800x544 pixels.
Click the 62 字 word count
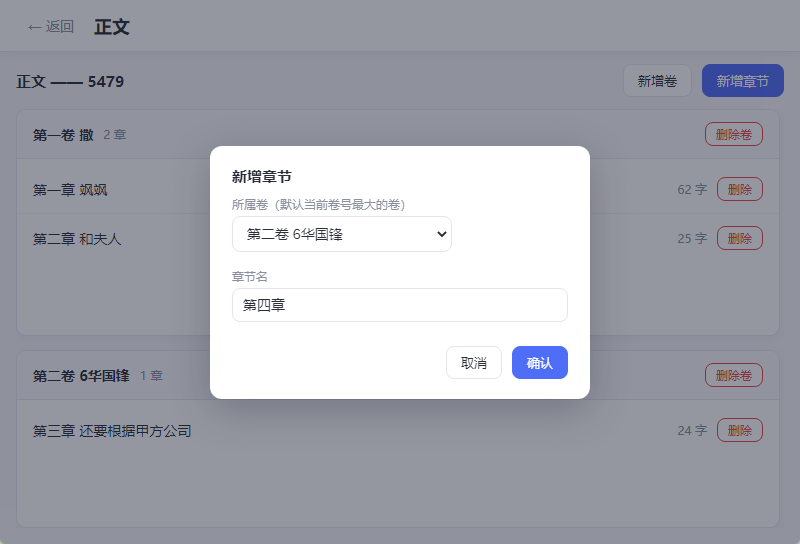click(x=692, y=189)
